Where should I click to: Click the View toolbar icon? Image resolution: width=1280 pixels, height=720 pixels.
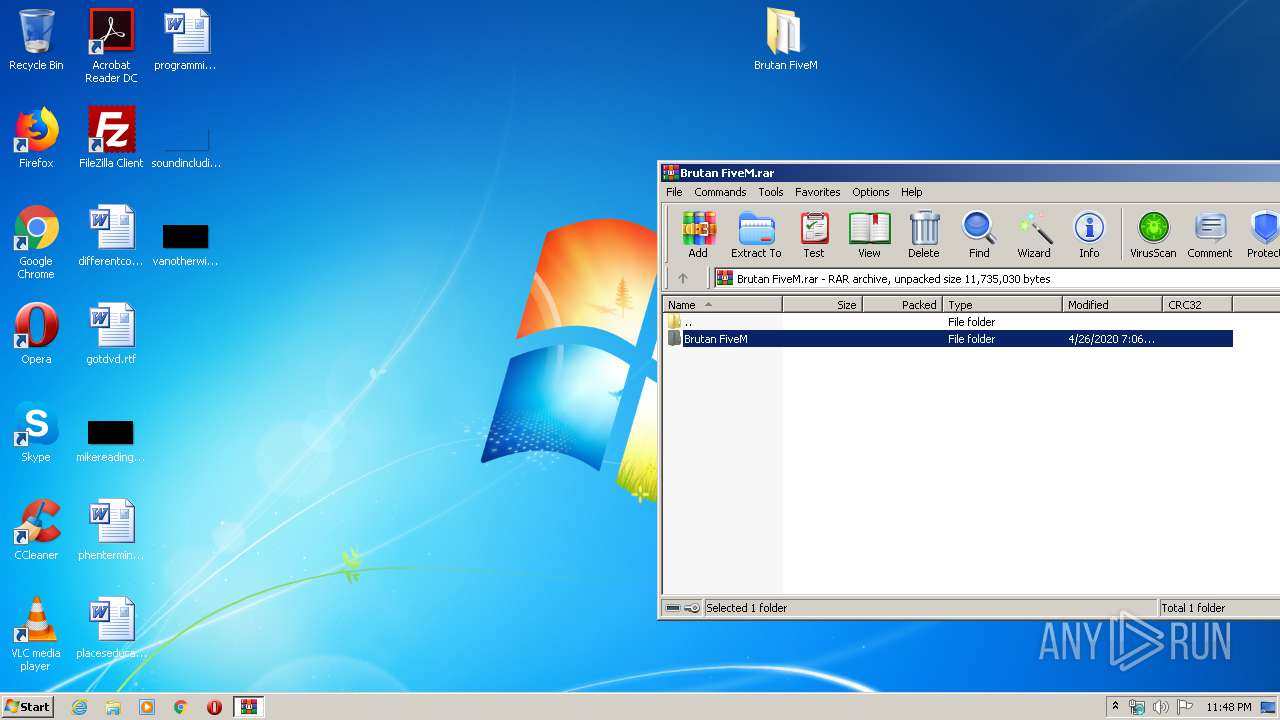[x=869, y=235]
